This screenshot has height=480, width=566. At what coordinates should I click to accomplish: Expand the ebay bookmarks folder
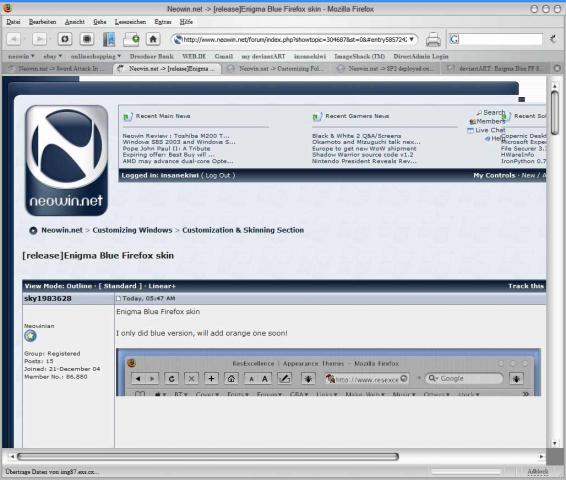53,56
